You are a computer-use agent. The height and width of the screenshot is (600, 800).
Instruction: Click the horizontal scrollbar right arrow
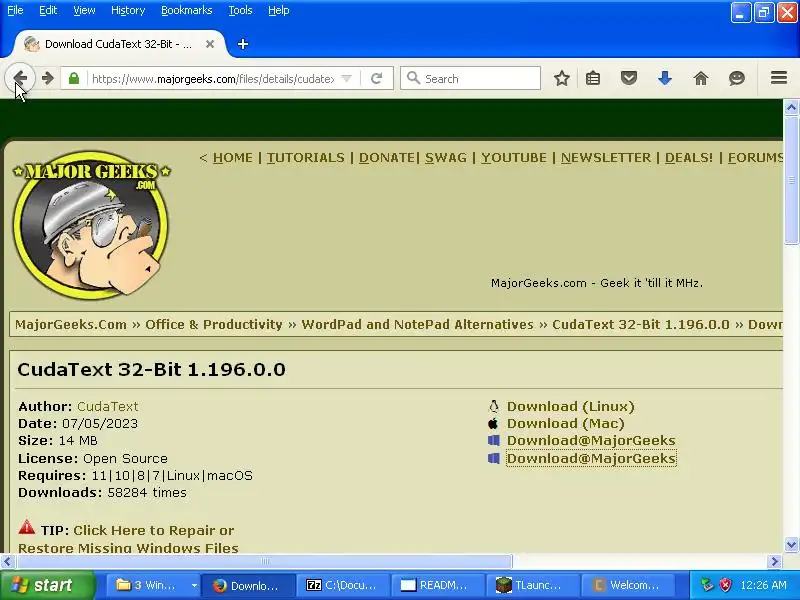pyautogui.click(x=774, y=562)
